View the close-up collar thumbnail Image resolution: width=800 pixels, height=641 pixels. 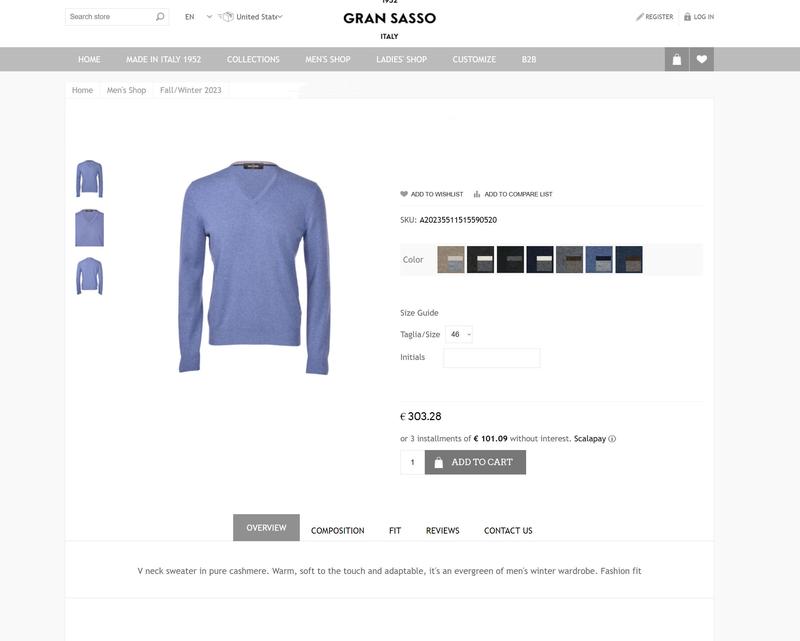89,228
